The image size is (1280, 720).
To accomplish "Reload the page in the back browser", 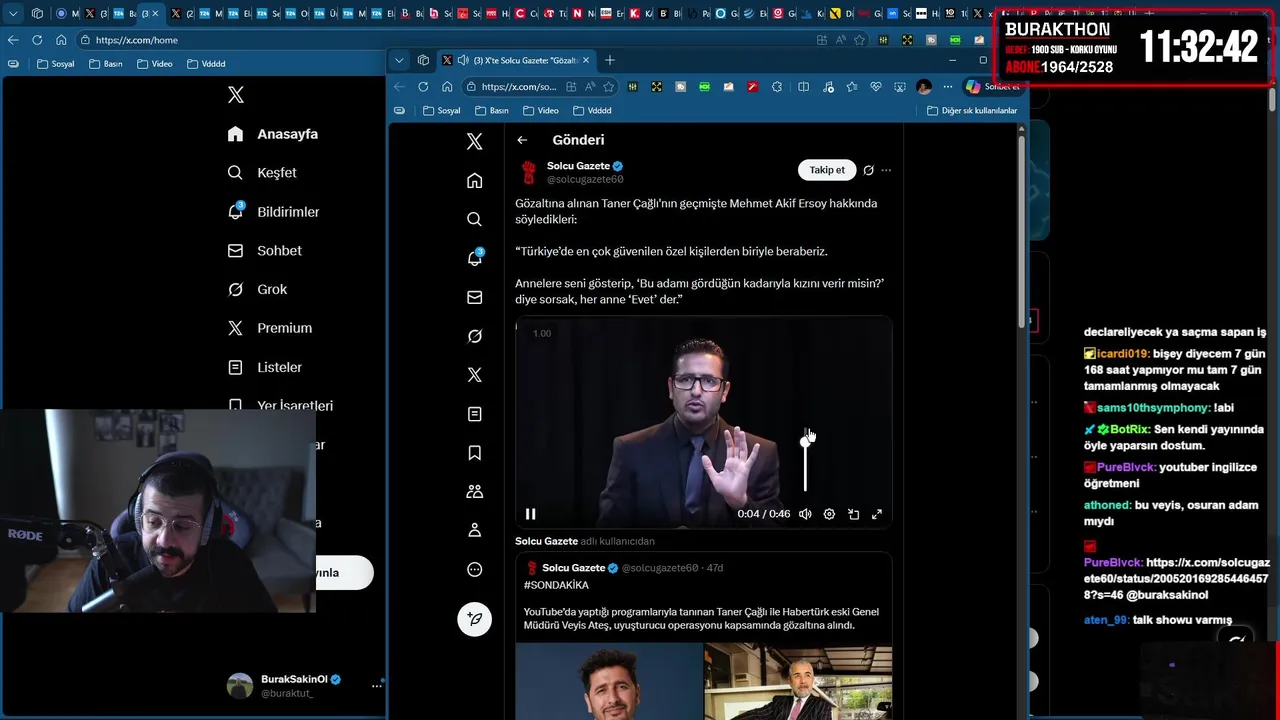I will pos(37,40).
